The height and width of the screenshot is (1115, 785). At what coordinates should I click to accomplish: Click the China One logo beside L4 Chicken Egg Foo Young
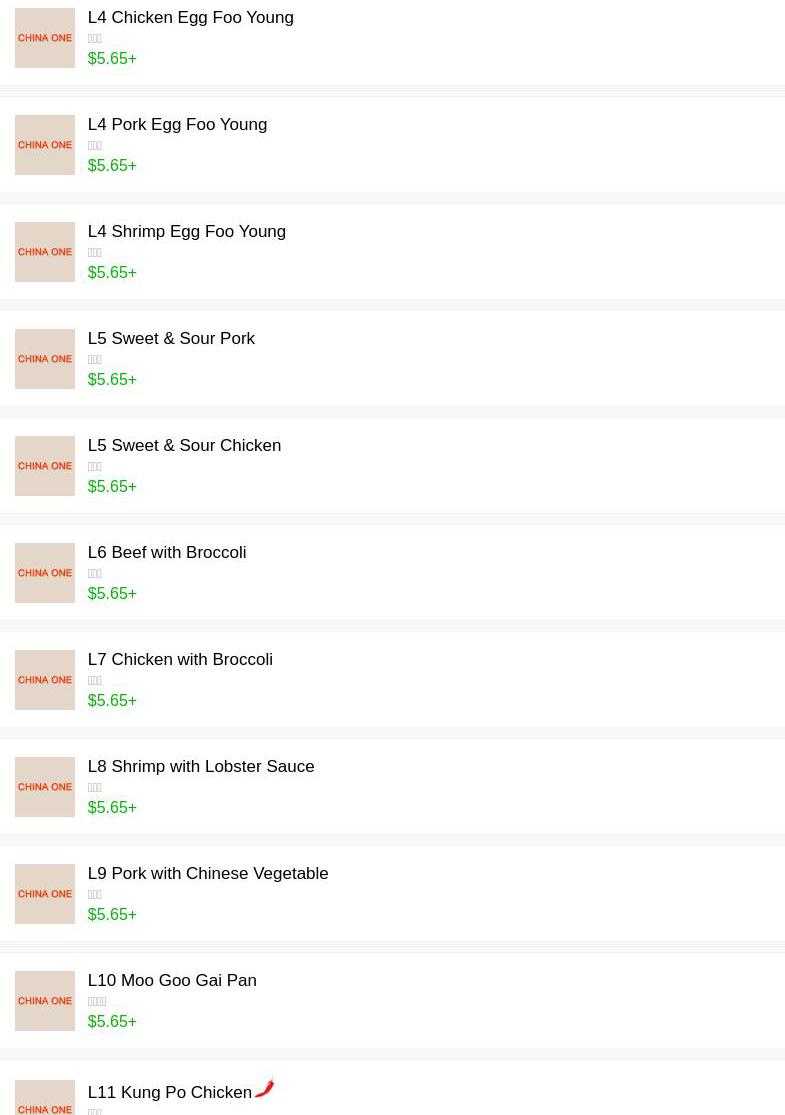click(x=45, y=38)
